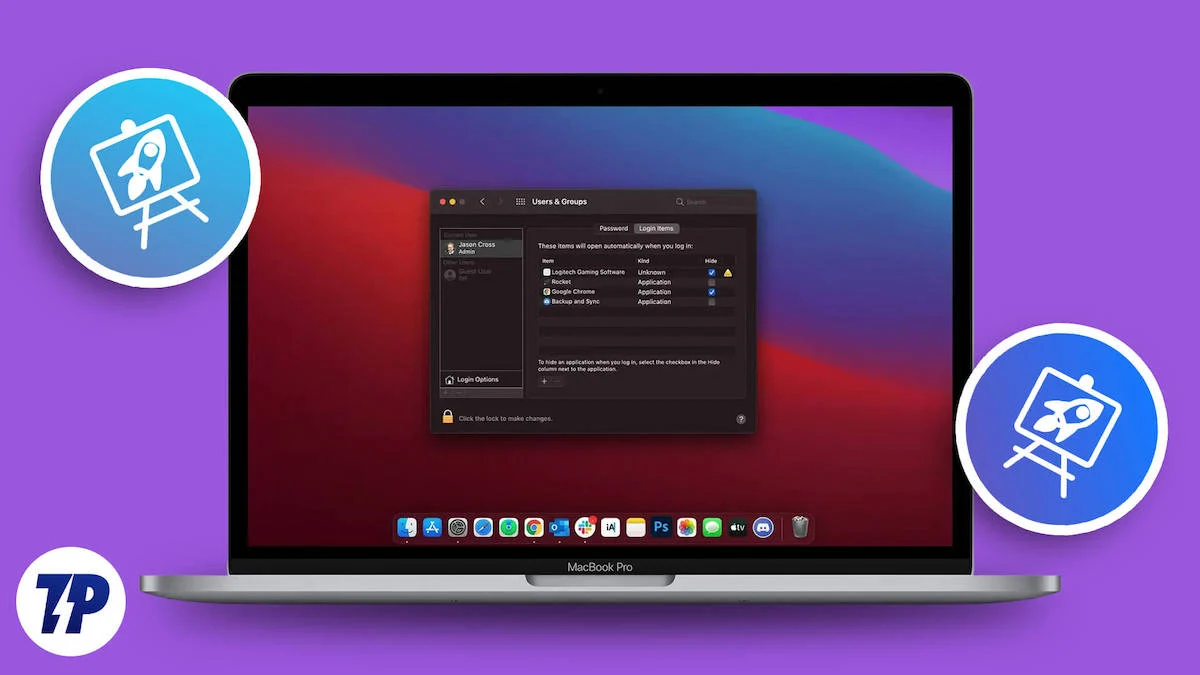Toggle Hide checkbox for Backup and Sync

(x=712, y=302)
